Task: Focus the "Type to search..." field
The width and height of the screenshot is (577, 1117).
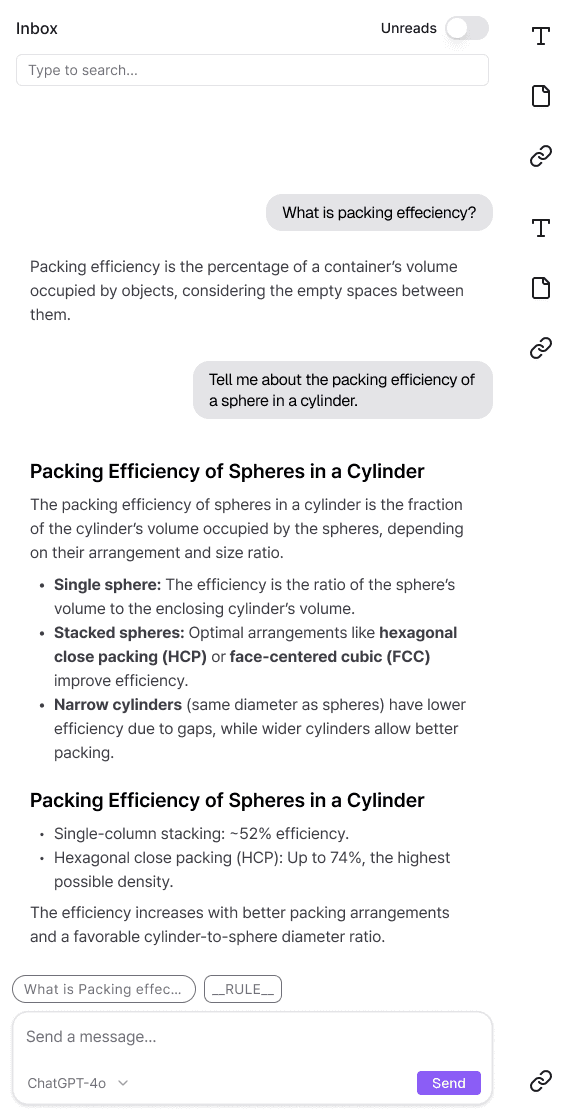Action: pyautogui.click(x=252, y=71)
